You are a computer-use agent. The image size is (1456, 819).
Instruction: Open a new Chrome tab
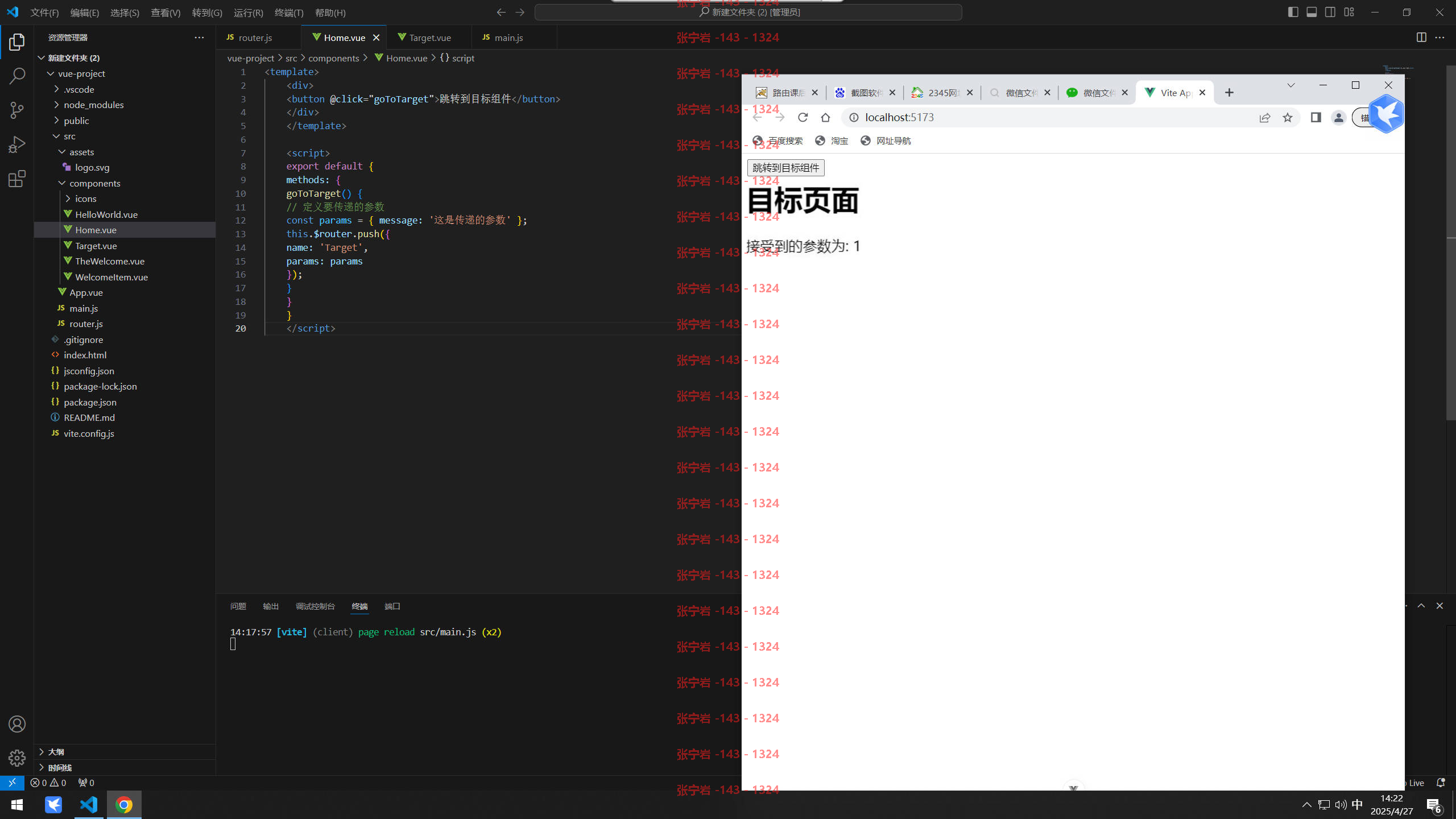click(1229, 93)
